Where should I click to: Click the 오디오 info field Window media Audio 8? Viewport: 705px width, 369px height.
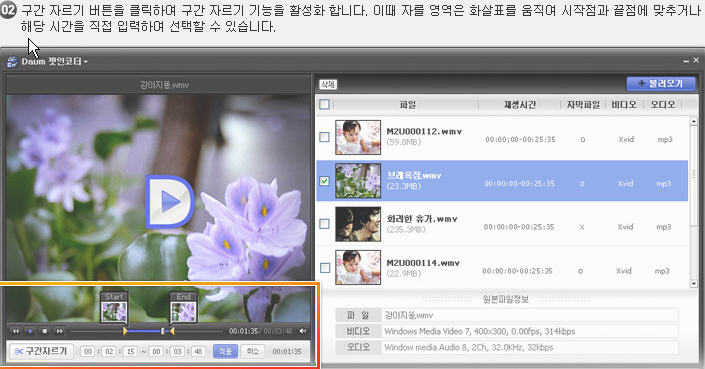click(530, 347)
